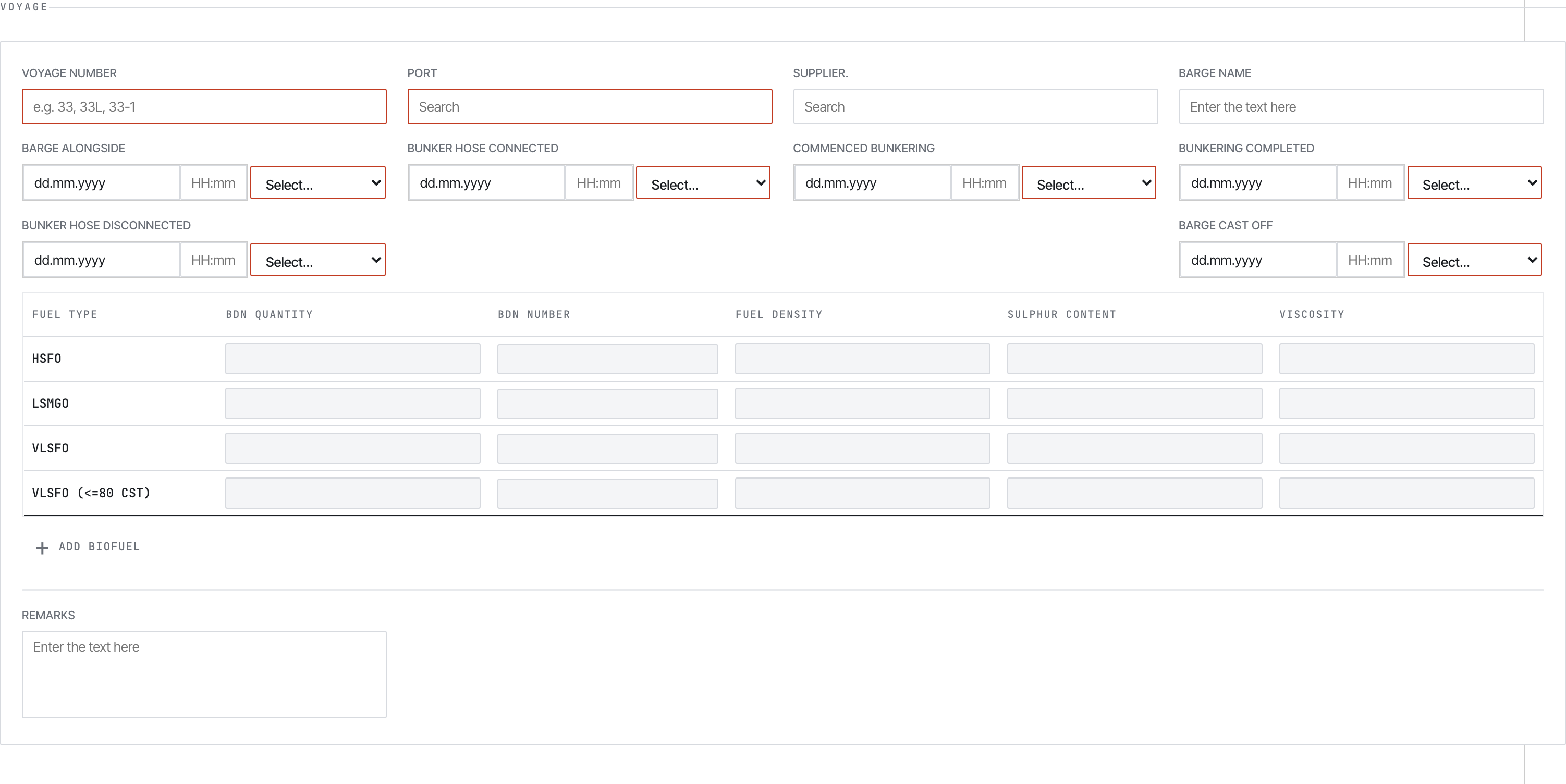Click the LSMGO BDN Number field
The image size is (1566, 784).
coord(607,403)
